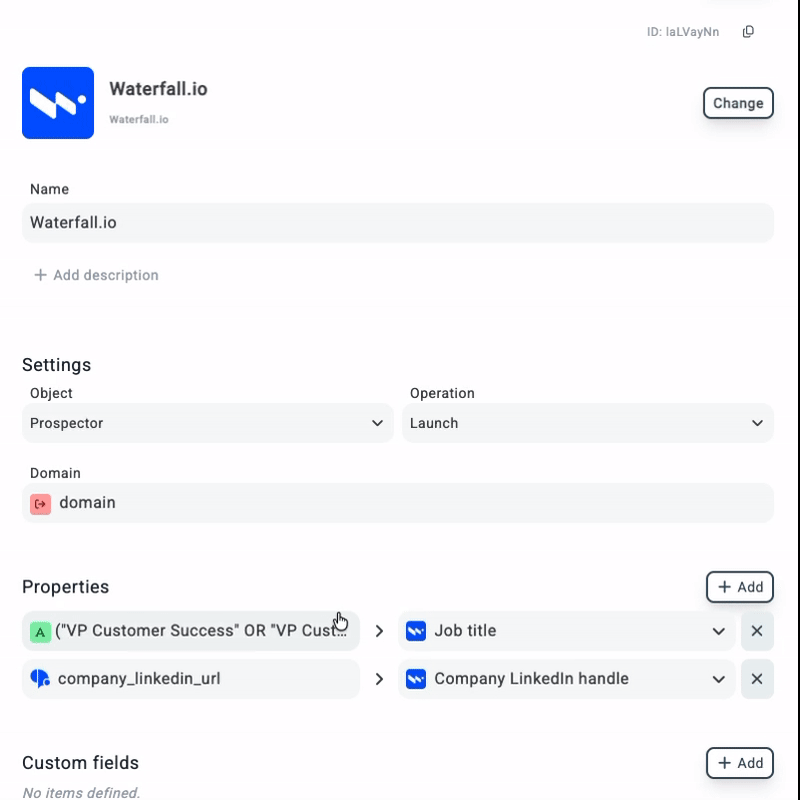Add a new property with the Add button
This screenshot has width=800, height=800.
point(740,587)
